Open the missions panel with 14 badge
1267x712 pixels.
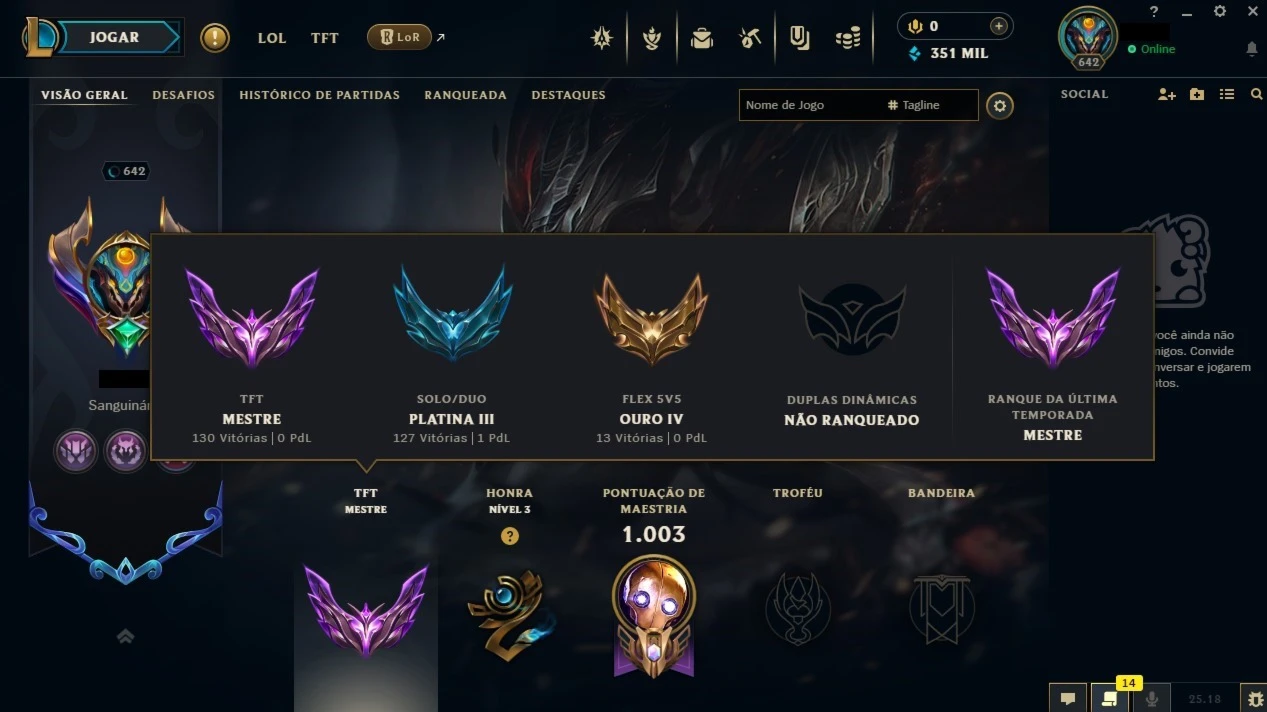coord(1109,698)
